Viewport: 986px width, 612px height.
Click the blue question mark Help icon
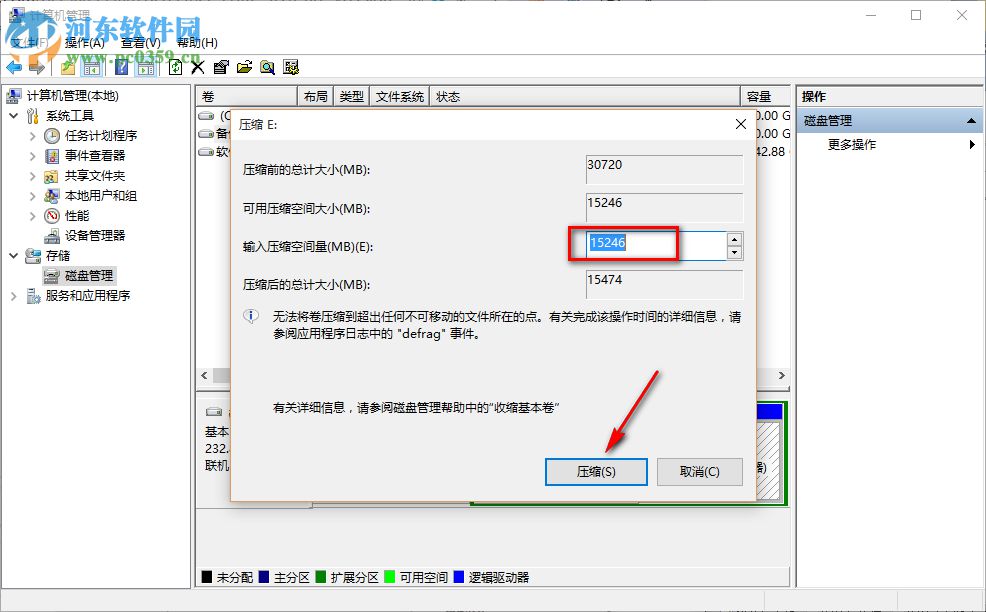(x=122, y=67)
